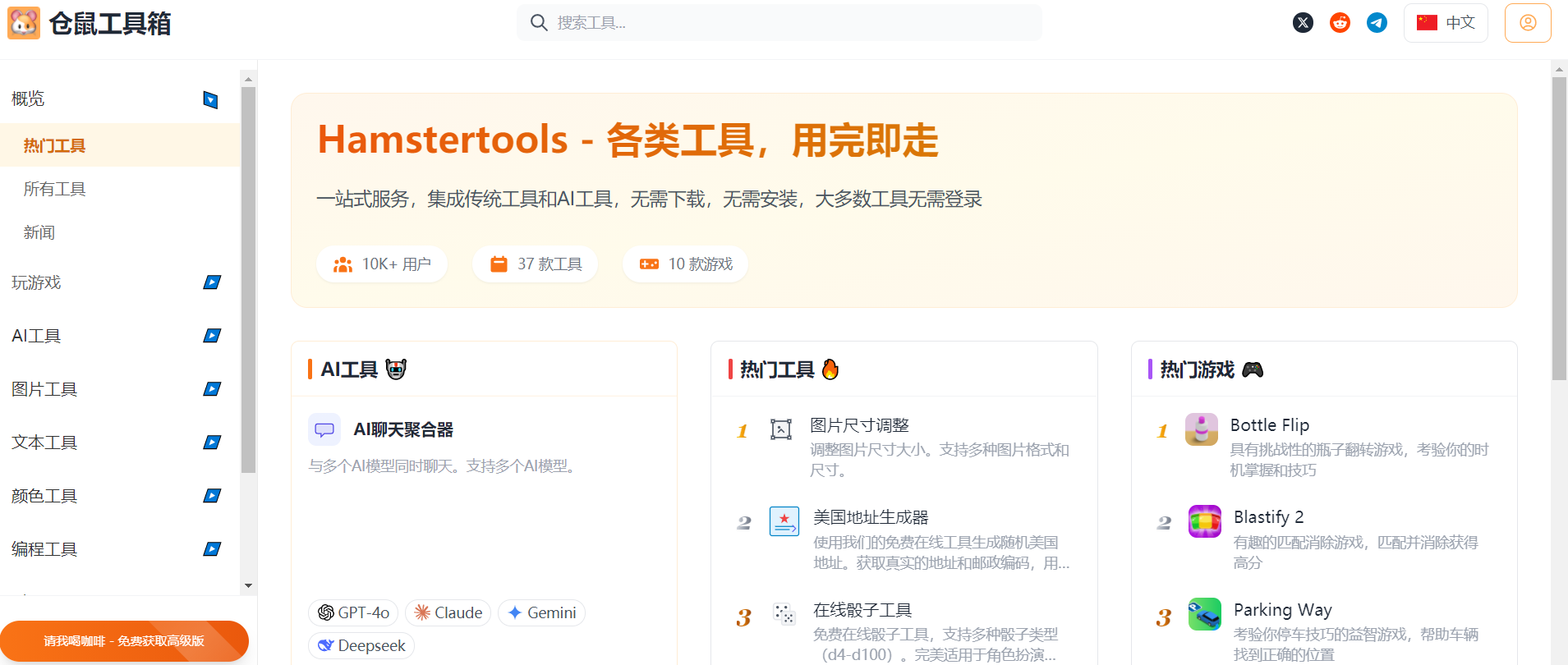Expand the AI工具 sidebar section
1568x665 pixels.
tap(211, 336)
